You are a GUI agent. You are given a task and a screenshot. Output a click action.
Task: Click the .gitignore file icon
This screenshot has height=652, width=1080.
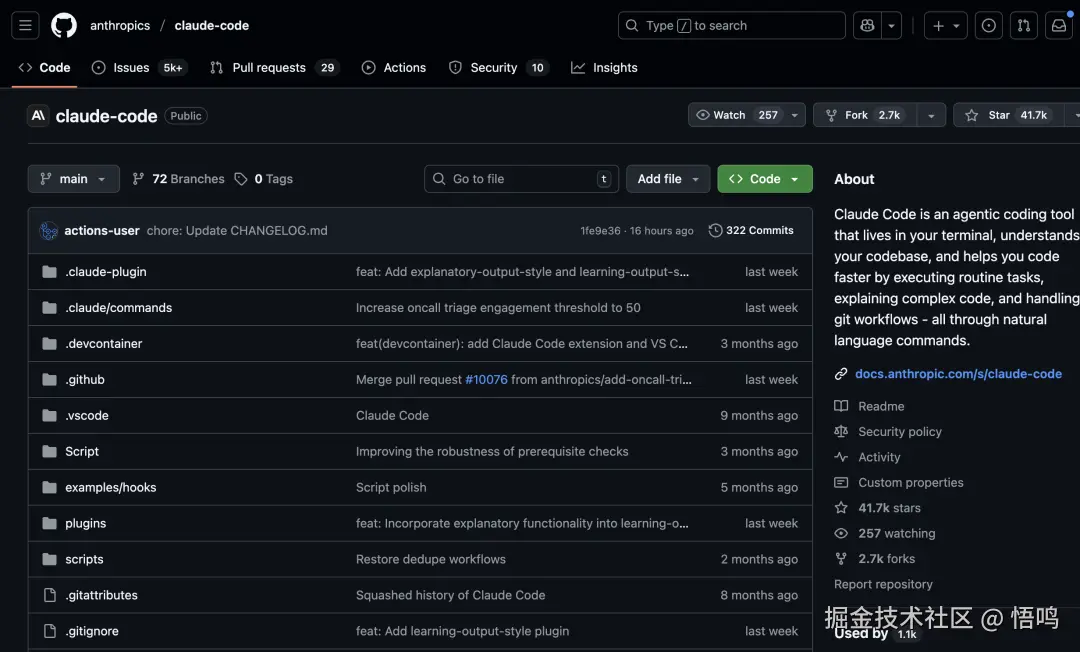coord(49,631)
